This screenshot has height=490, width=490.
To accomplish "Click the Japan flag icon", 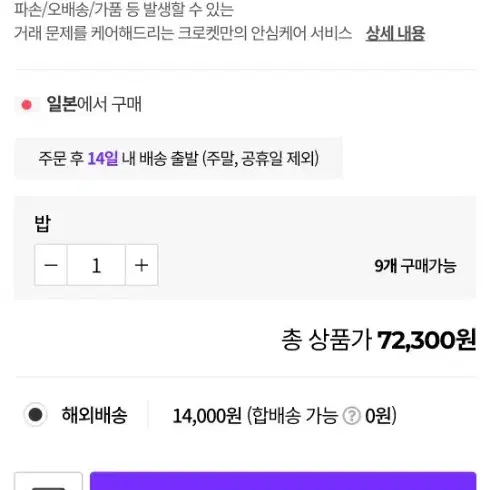I will click(x=27, y=105).
